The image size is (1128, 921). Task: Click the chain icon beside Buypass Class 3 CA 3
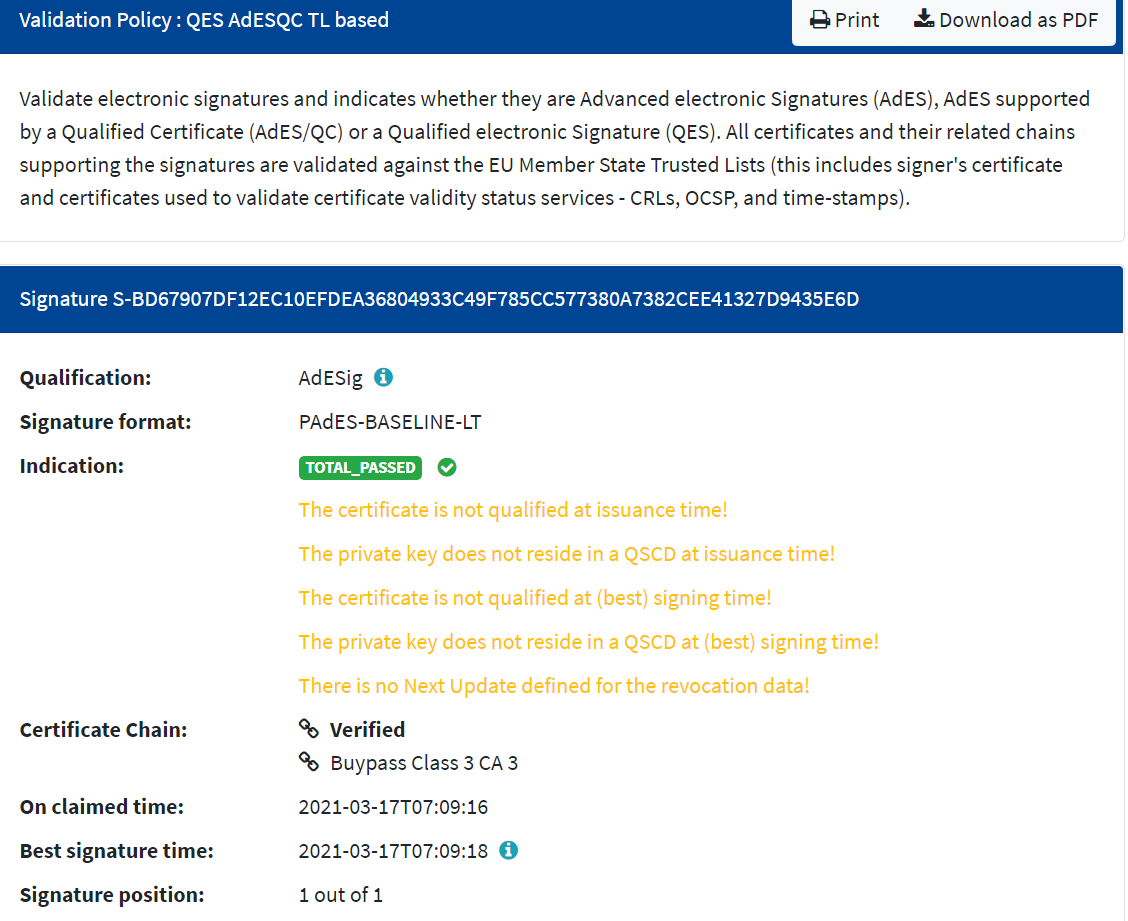click(309, 762)
